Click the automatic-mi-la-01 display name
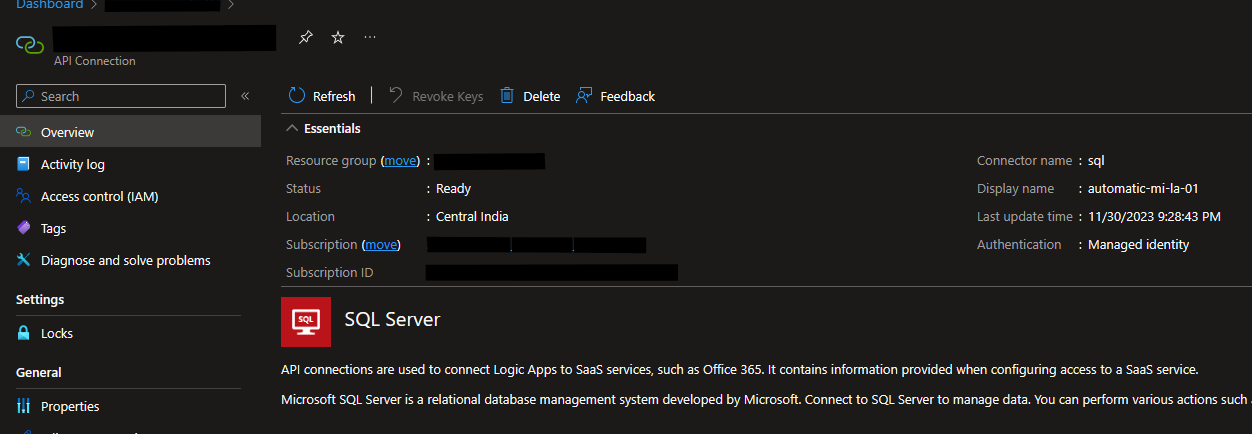This screenshot has height=434, width=1252. [1143, 189]
